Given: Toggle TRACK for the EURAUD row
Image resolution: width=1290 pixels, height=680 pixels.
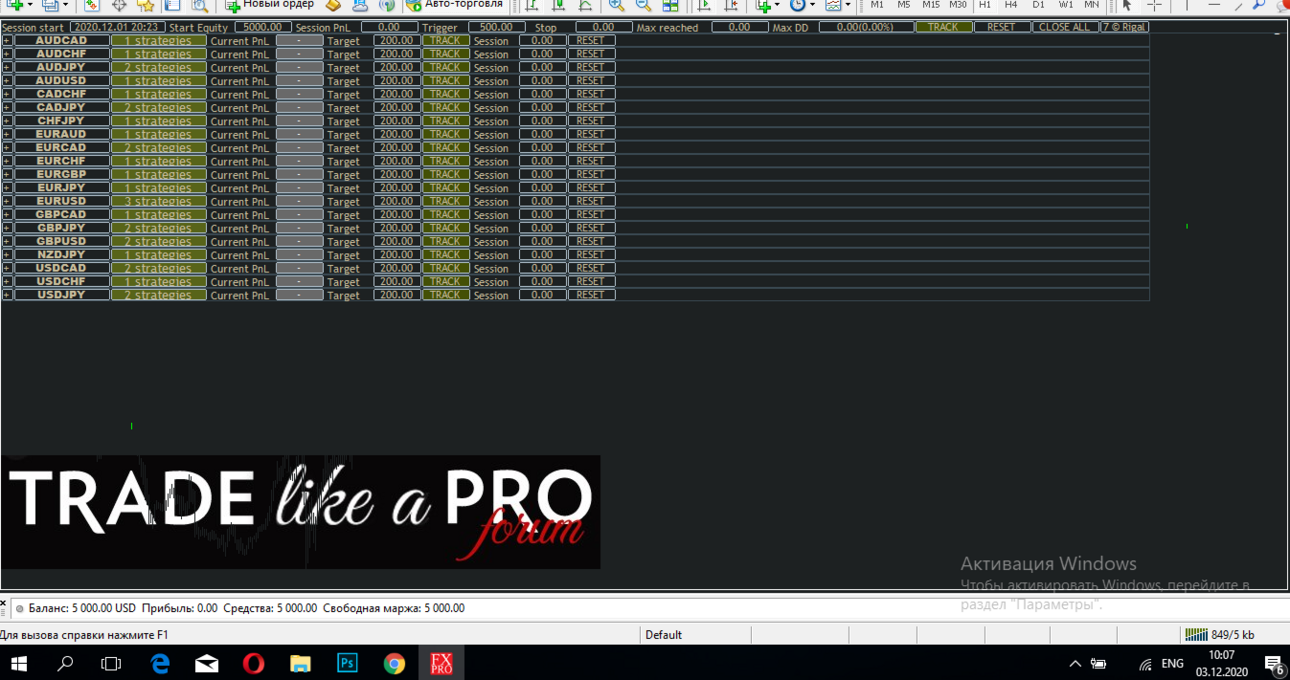Looking at the screenshot, I should pyautogui.click(x=446, y=134).
